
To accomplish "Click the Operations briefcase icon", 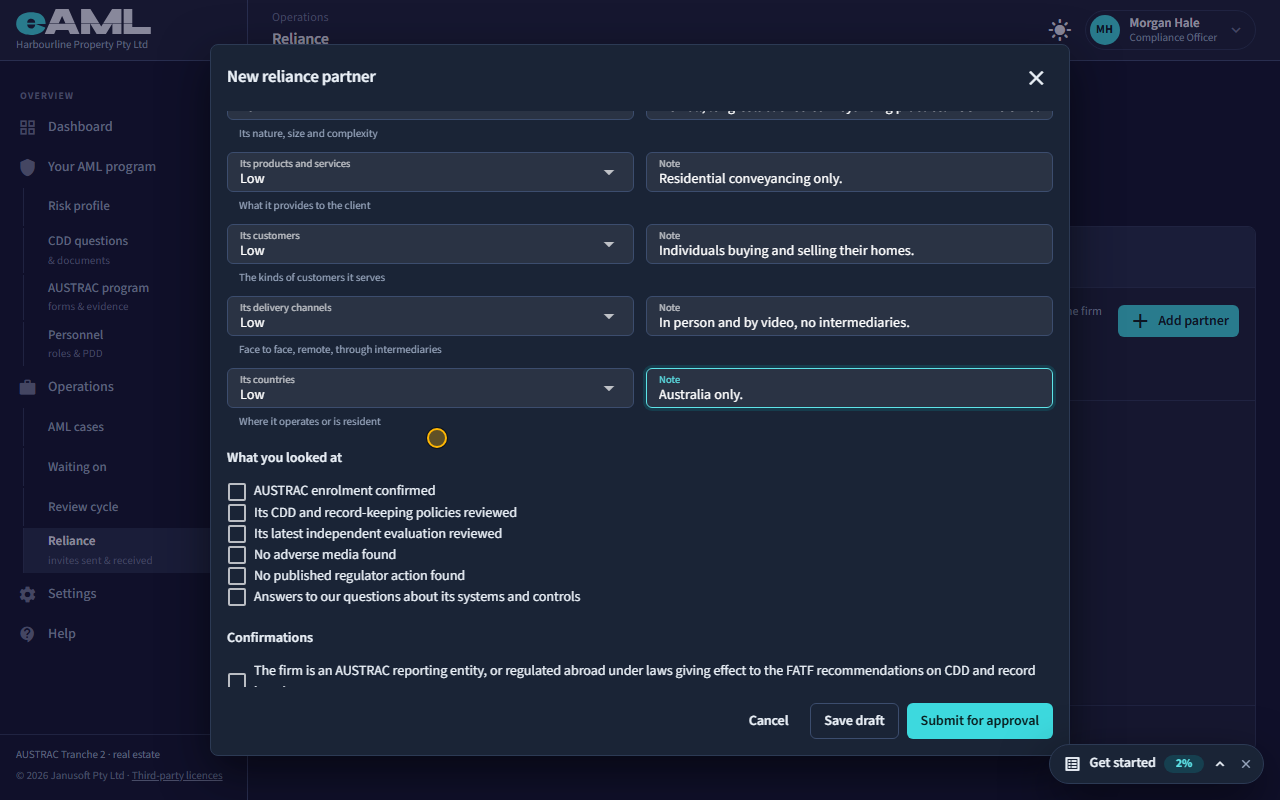I will coord(27,387).
